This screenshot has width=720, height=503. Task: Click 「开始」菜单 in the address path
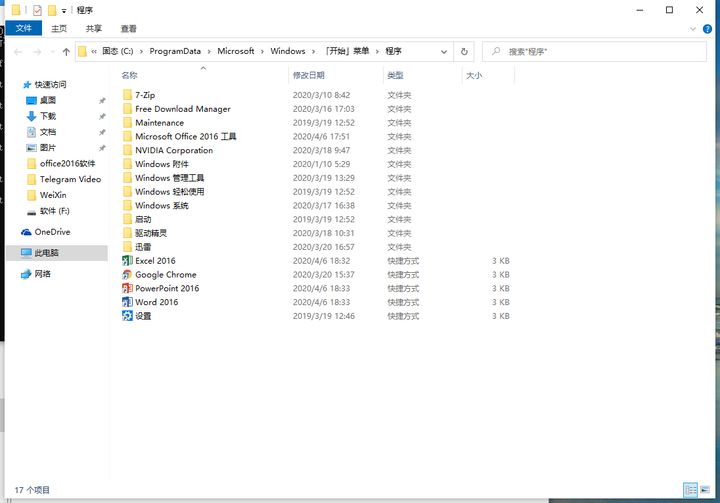coord(346,51)
